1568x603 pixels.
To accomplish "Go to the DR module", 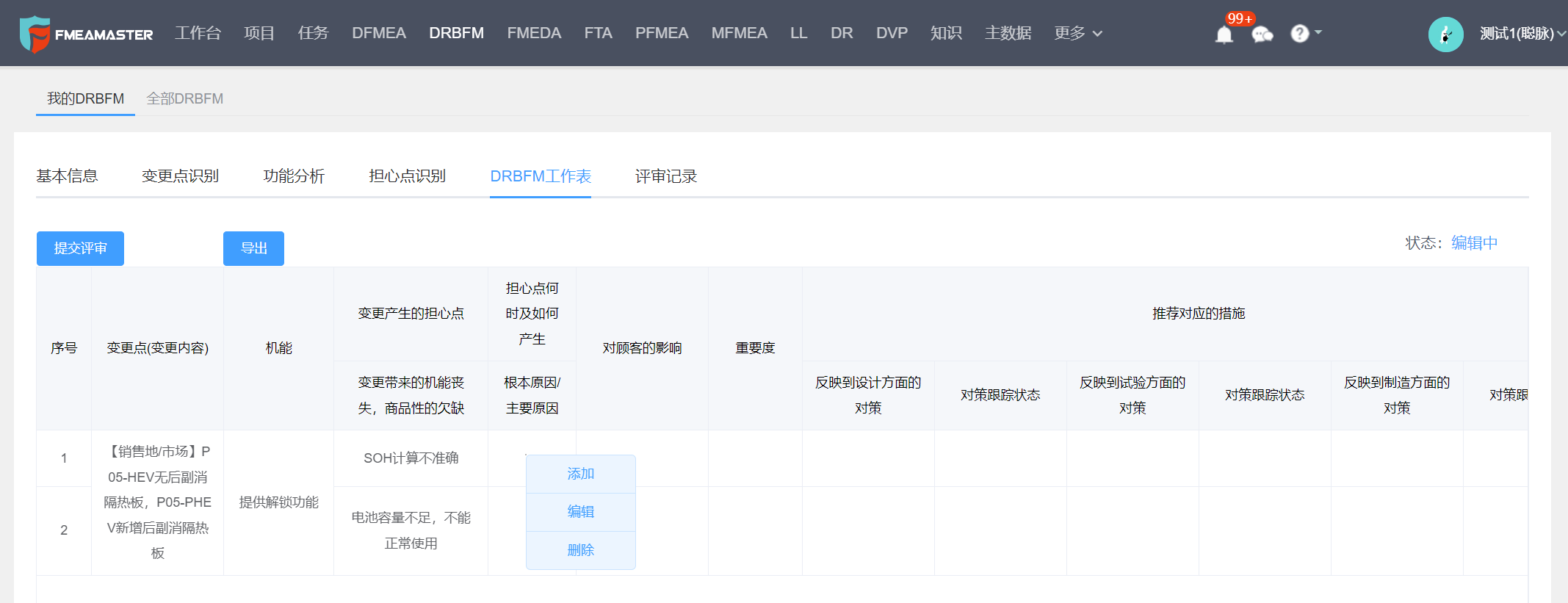I will tap(842, 33).
